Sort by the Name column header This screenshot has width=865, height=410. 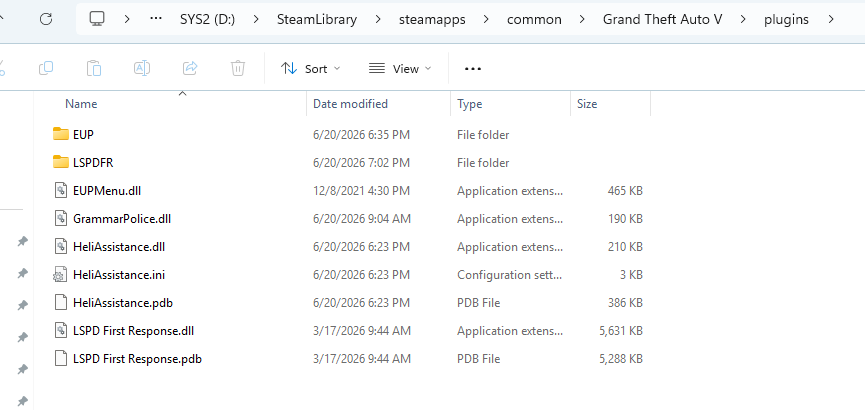[81, 104]
